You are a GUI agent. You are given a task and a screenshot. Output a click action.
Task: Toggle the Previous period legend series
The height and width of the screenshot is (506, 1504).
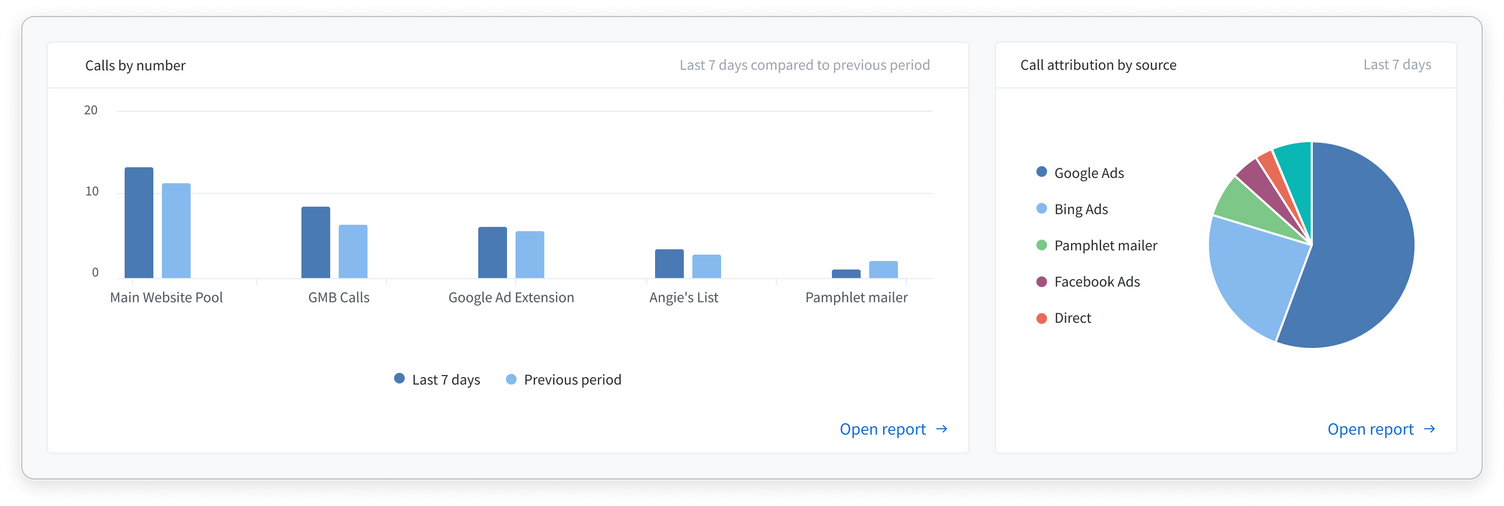(564, 380)
